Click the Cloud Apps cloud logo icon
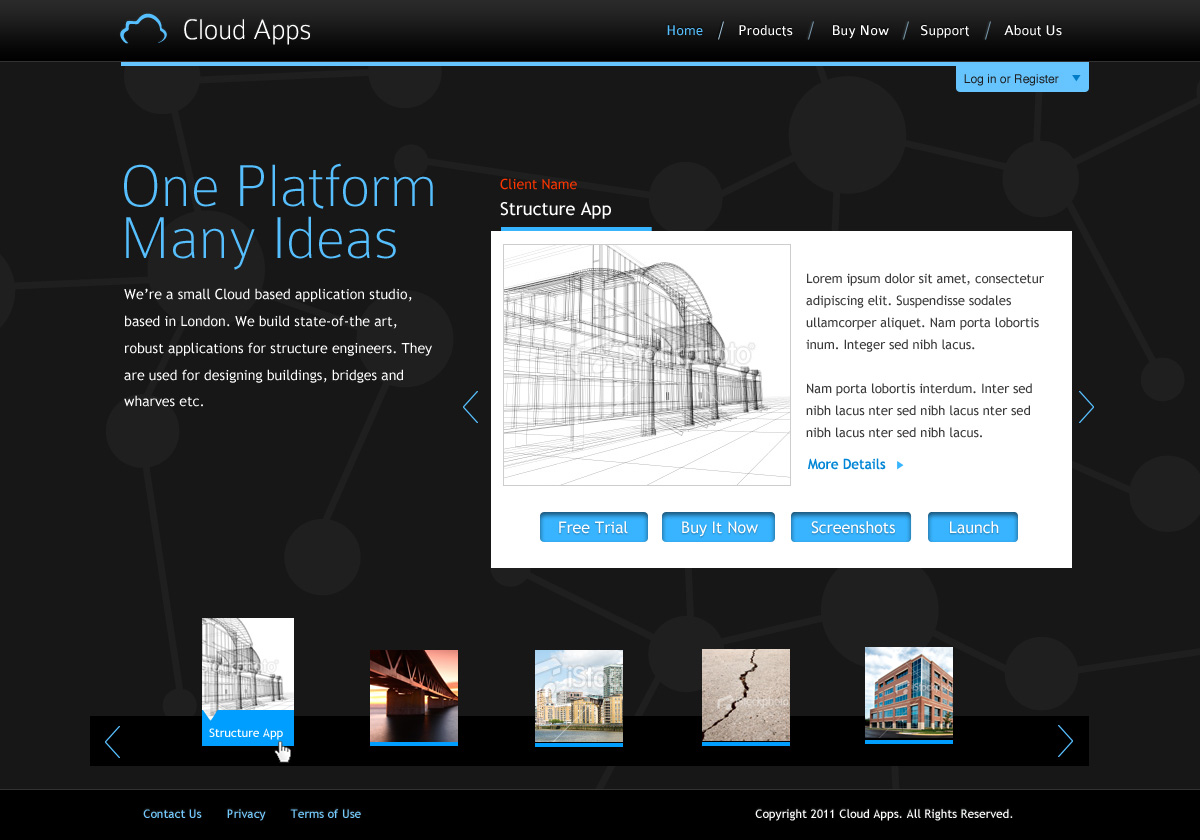1200x840 pixels. 143,30
